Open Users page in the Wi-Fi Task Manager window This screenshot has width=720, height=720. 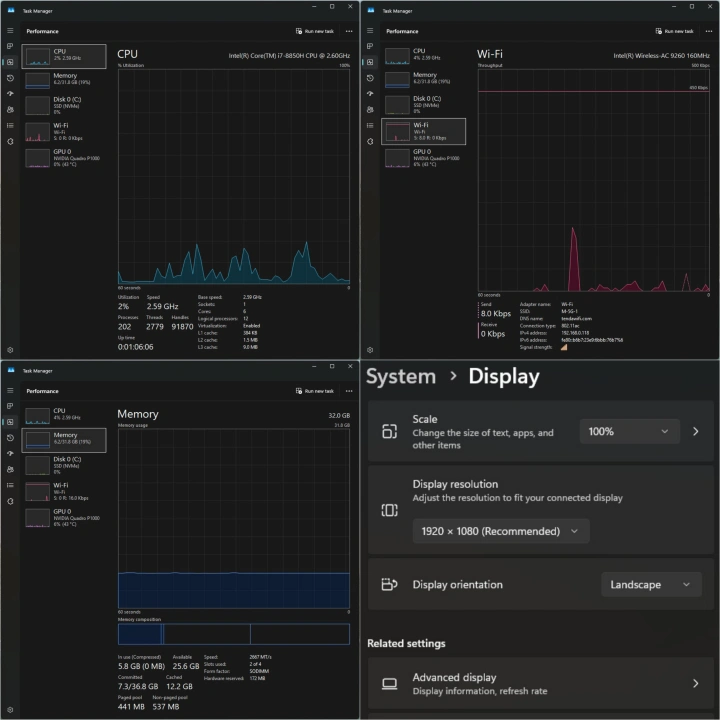(369, 109)
